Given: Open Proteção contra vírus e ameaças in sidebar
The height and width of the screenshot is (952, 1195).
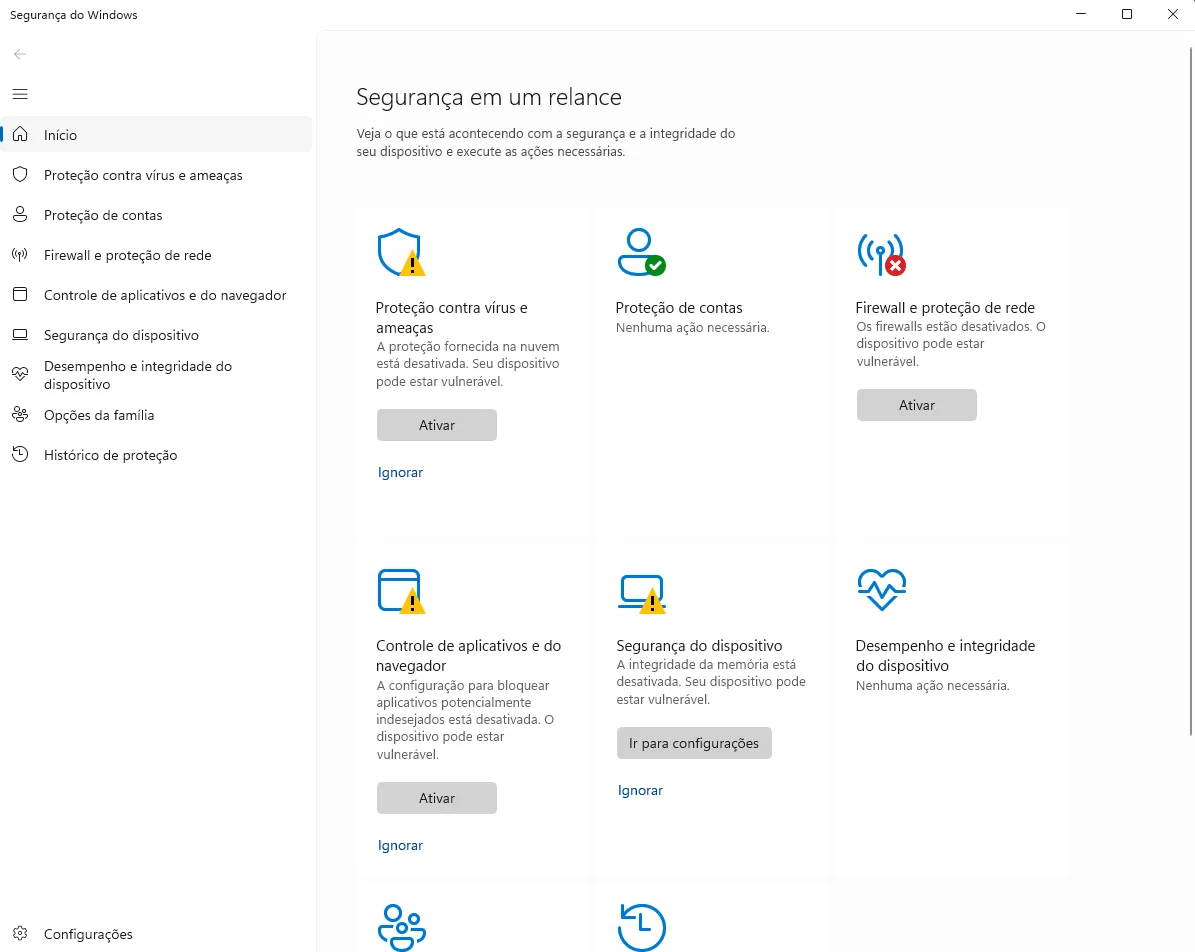Looking at the screenshot, I should (x=156, y=175).
